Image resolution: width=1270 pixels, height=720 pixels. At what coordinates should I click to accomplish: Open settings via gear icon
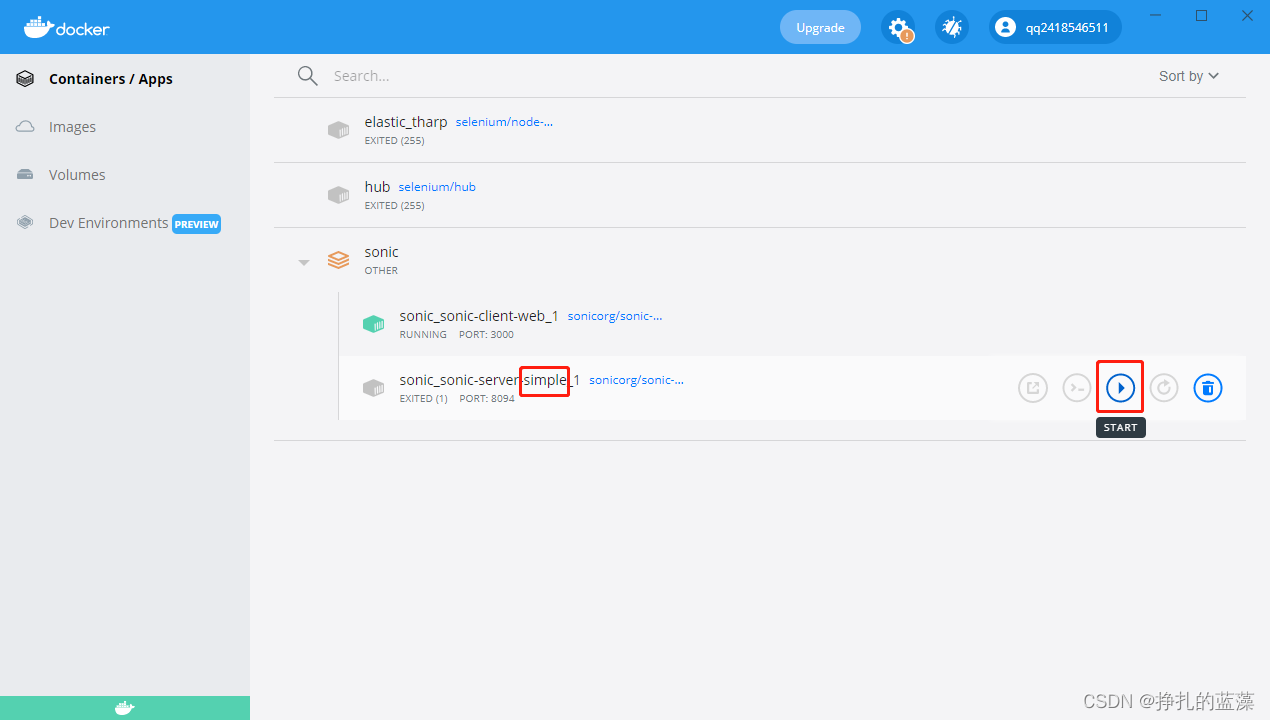coord(898,27)
